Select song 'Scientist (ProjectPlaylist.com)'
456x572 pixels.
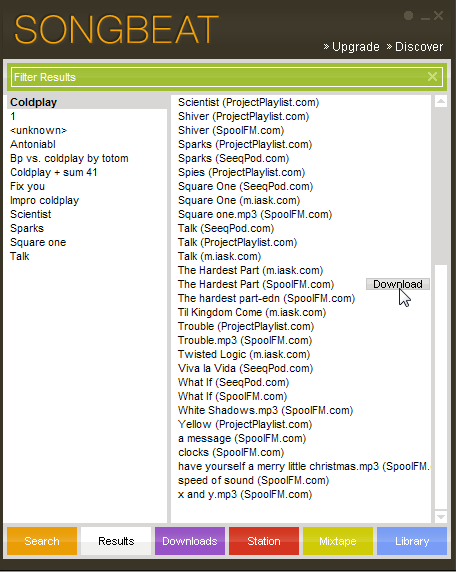tap(248, 102)
